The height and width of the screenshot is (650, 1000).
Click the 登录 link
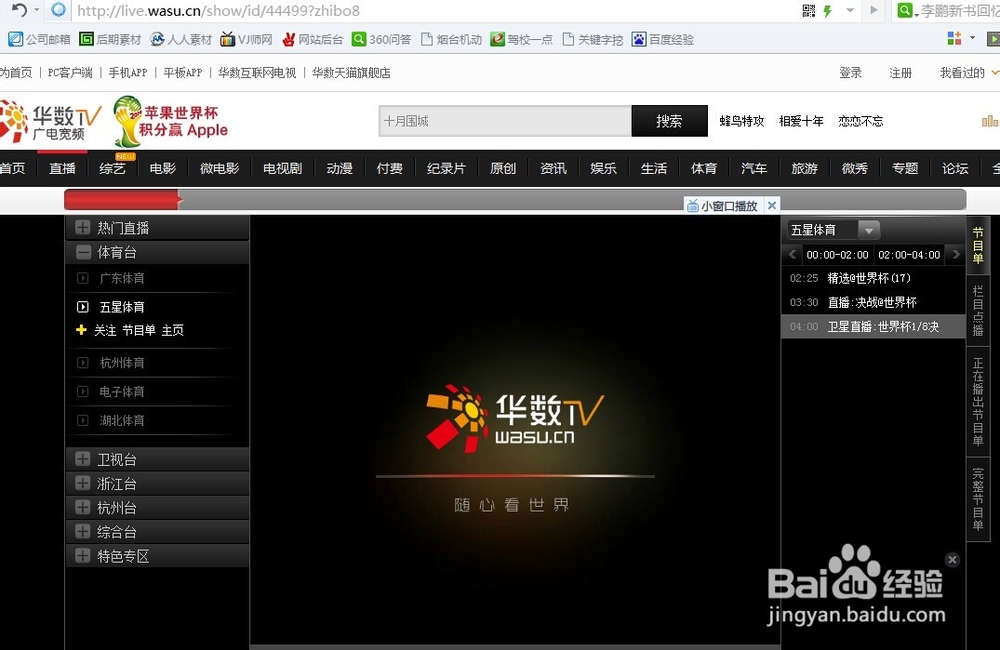click(851, 73)
